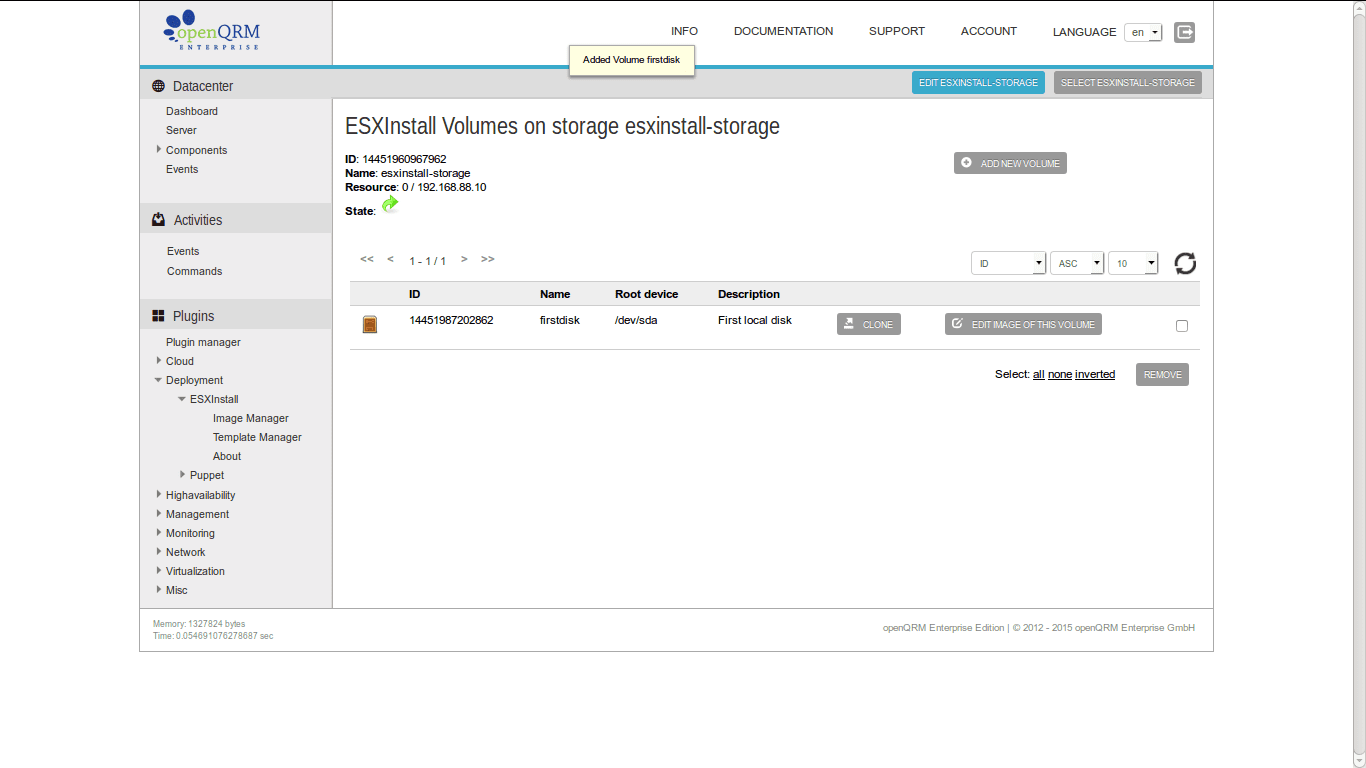1366x768 pixels.
Task: Open ESXInstall About page
Action: pos(227,456)
